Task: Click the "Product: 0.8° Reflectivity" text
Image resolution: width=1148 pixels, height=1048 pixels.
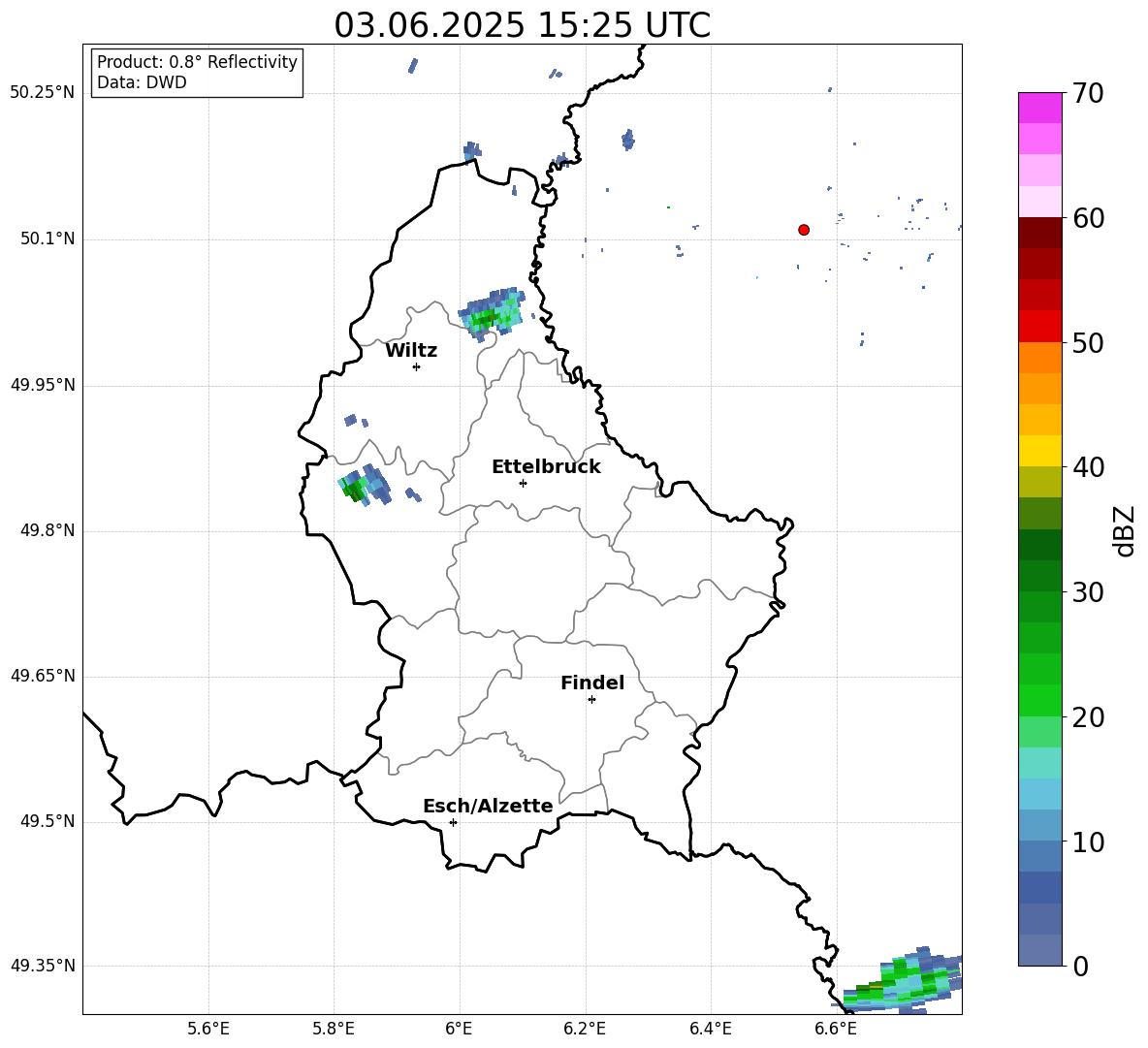Action: tap(197, 62)
